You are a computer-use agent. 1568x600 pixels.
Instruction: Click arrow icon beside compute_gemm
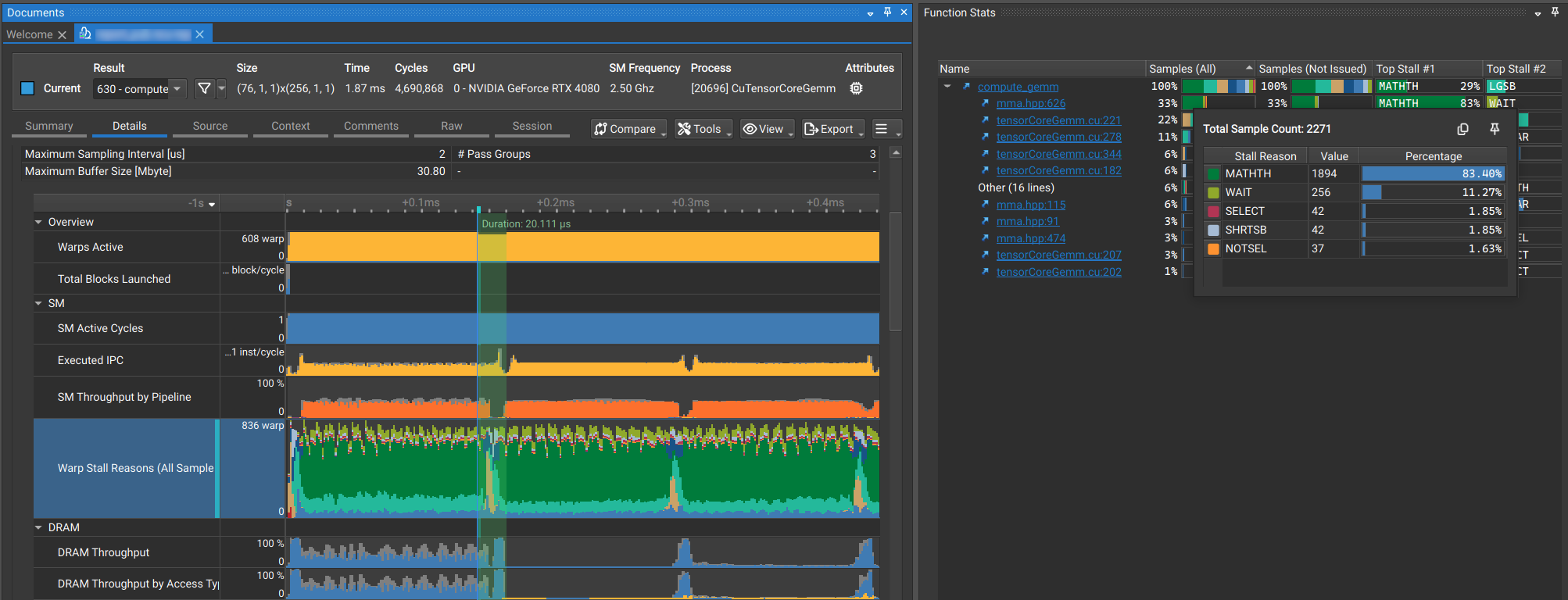tap(966, 87)
